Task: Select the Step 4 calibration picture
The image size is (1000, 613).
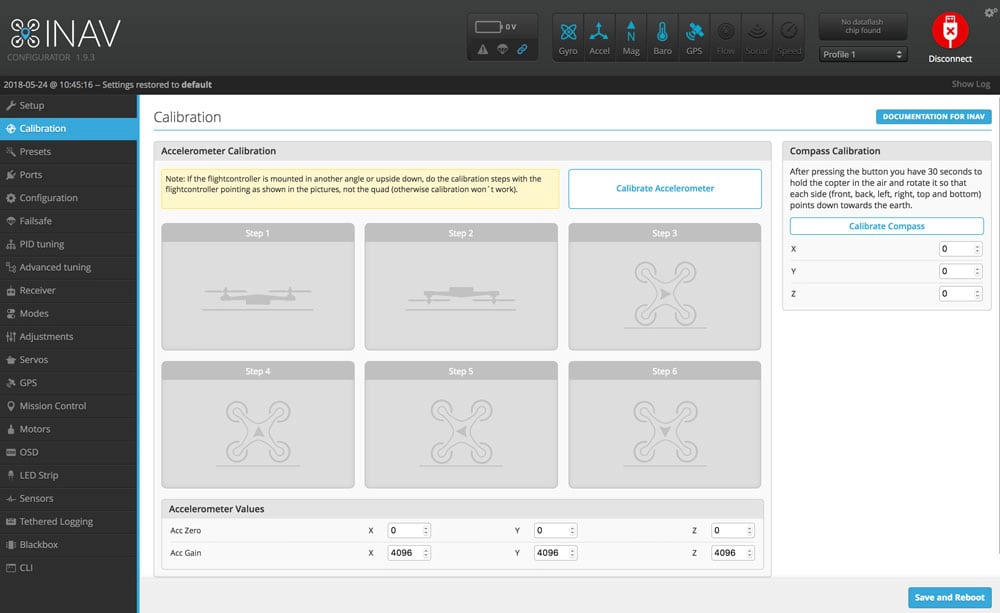Action: 258,425
